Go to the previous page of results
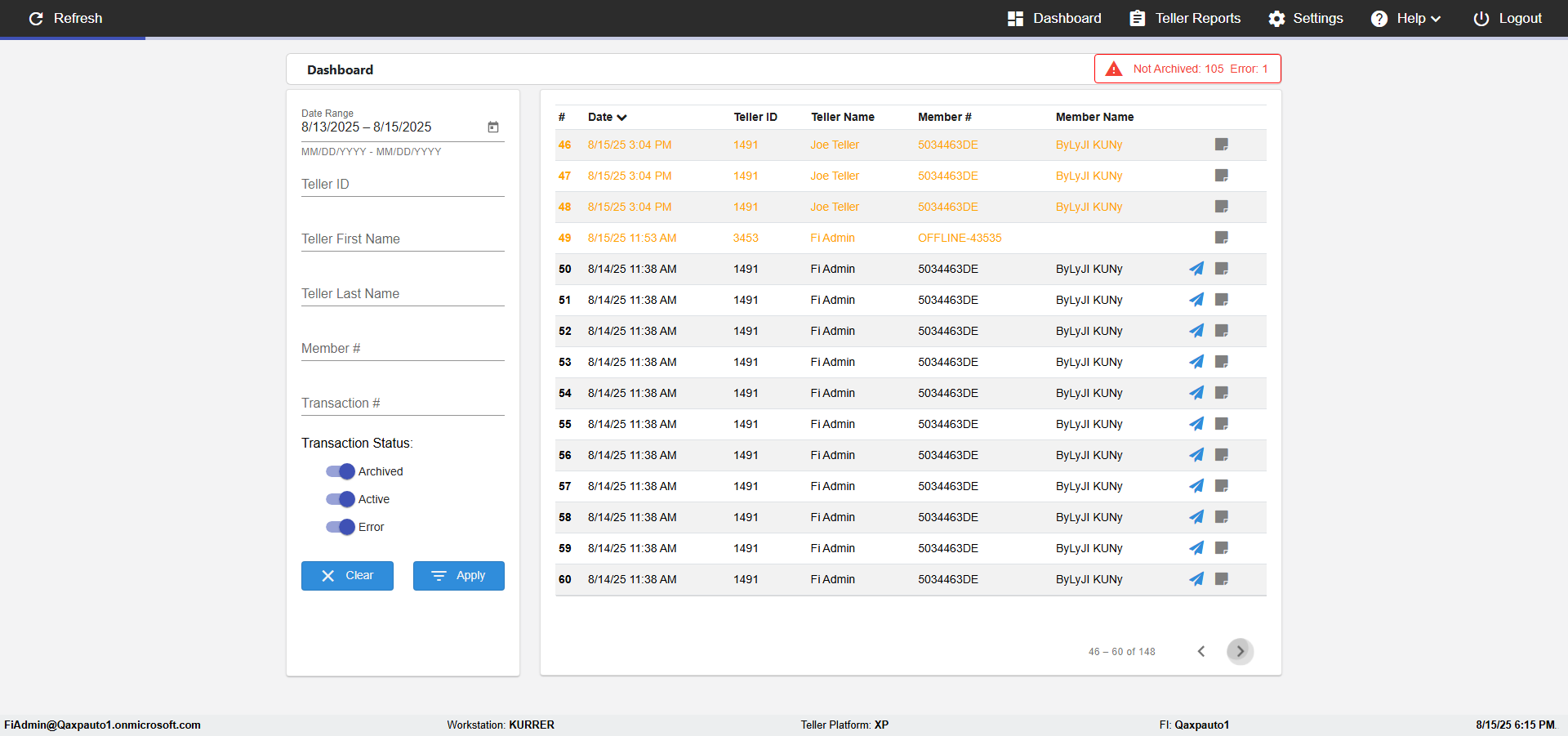1568x736 pixels. click(1201, 651)
